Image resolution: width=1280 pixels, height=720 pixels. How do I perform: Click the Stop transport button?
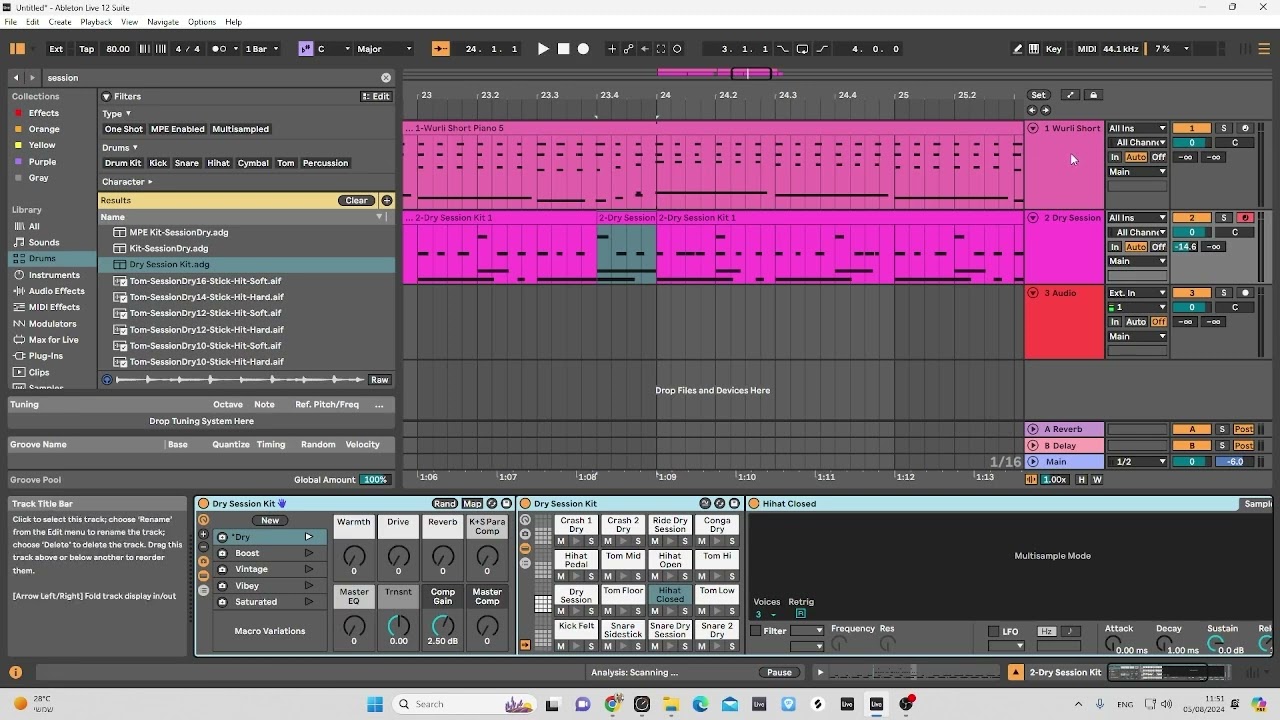(564, 49)
